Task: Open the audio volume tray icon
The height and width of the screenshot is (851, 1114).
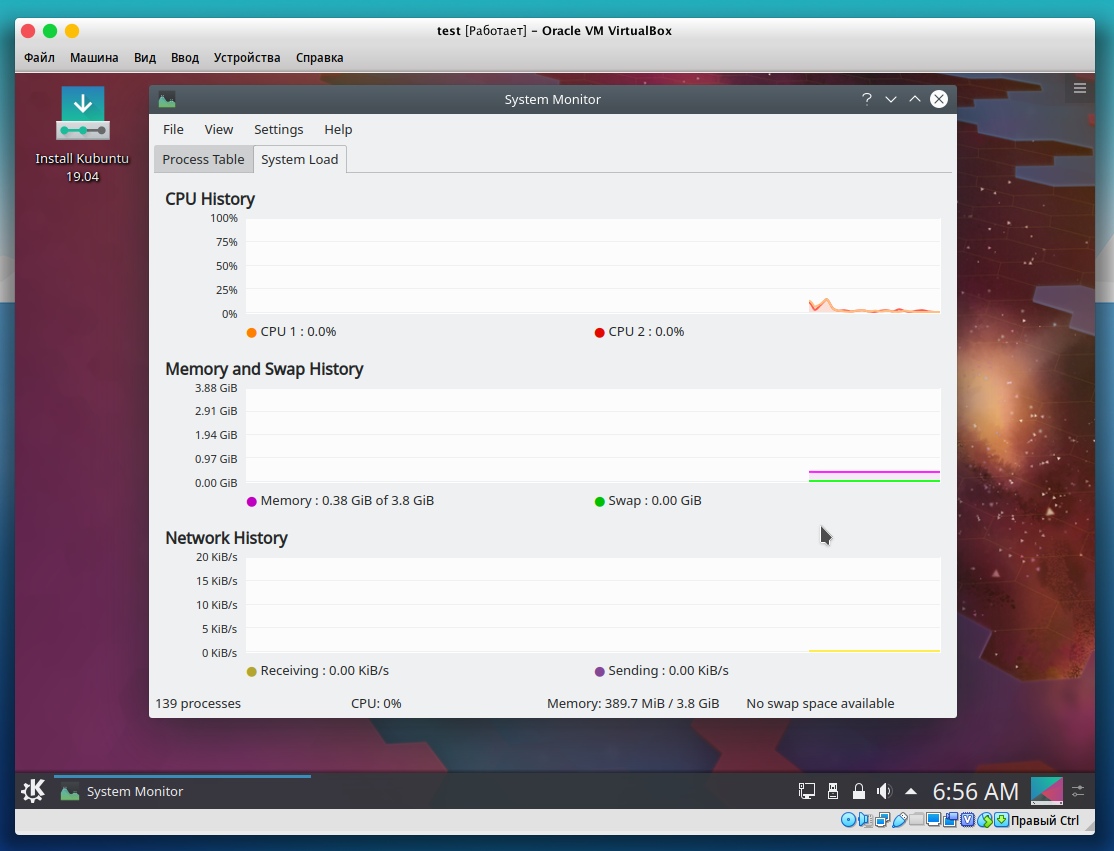Action: coord(885,791)
